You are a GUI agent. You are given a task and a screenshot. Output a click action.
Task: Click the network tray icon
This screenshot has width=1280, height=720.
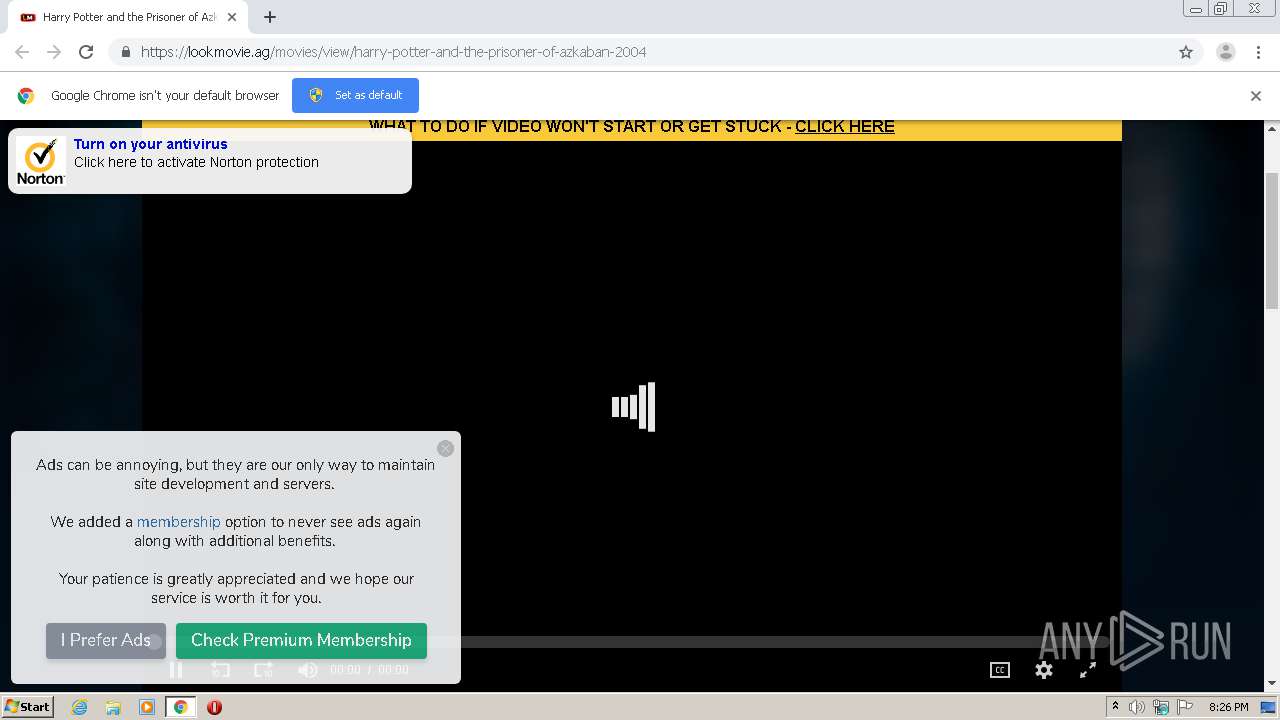point(1161,707)
